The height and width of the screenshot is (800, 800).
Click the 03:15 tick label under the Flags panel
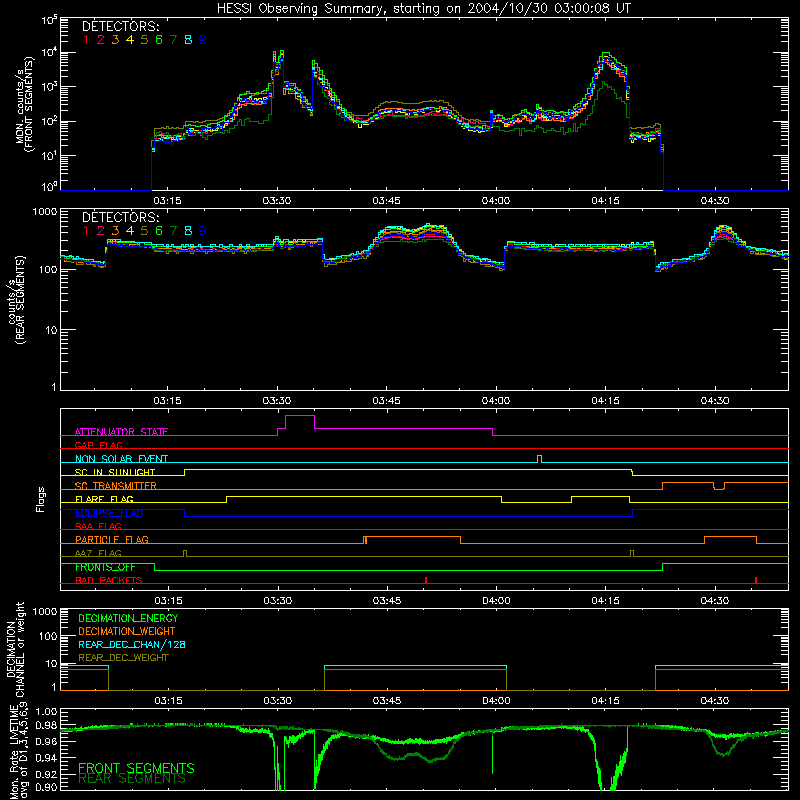click(x=168, y=601)
